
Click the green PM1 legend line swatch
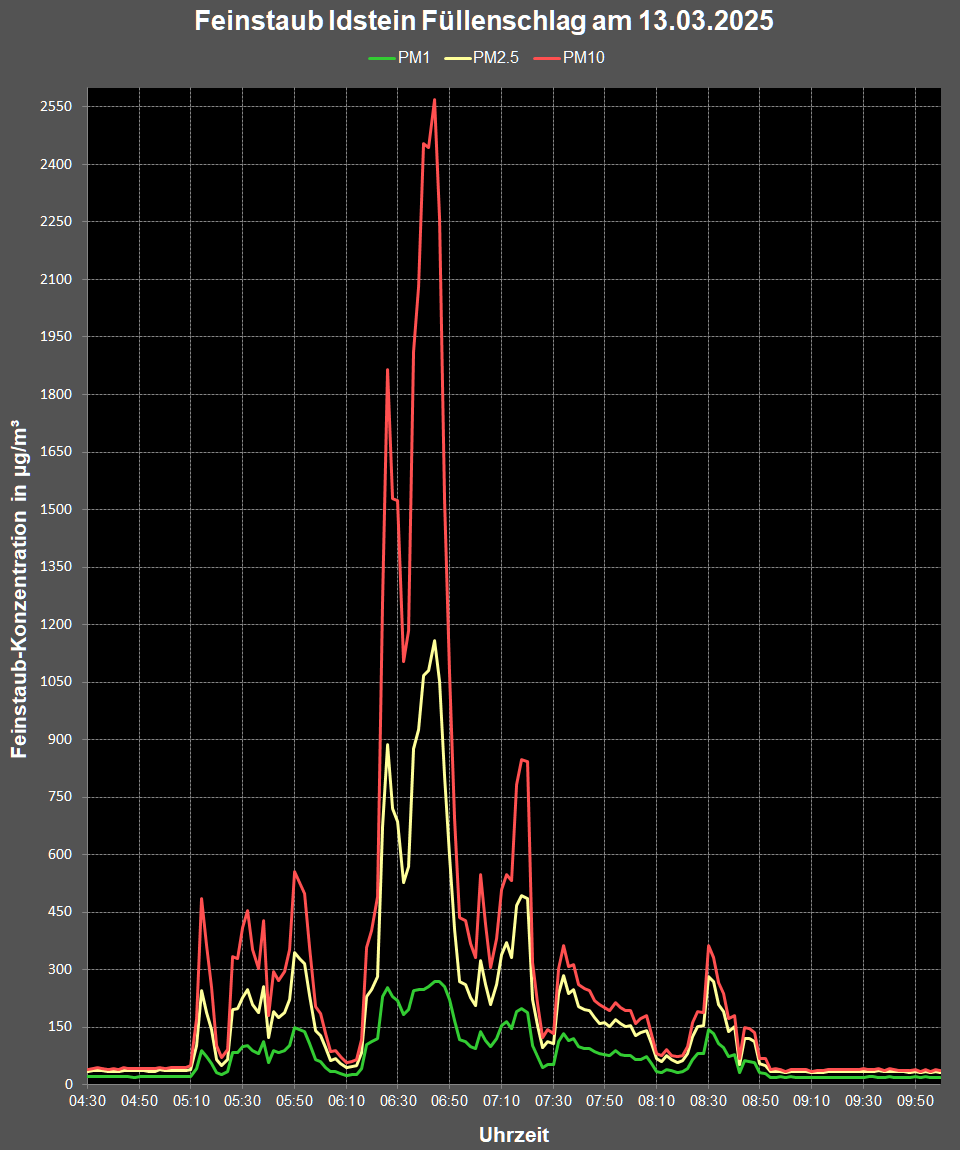pos(382,58)
